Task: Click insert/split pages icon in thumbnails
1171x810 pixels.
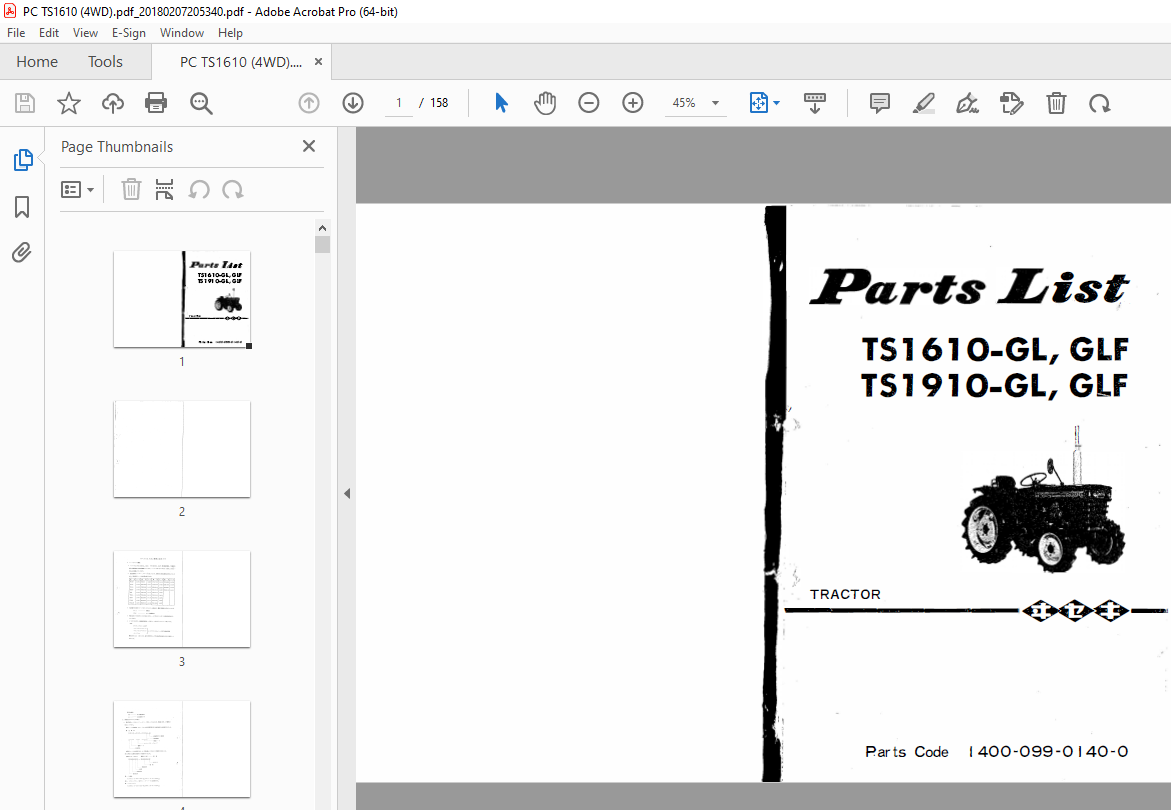Action: [164, 190]
